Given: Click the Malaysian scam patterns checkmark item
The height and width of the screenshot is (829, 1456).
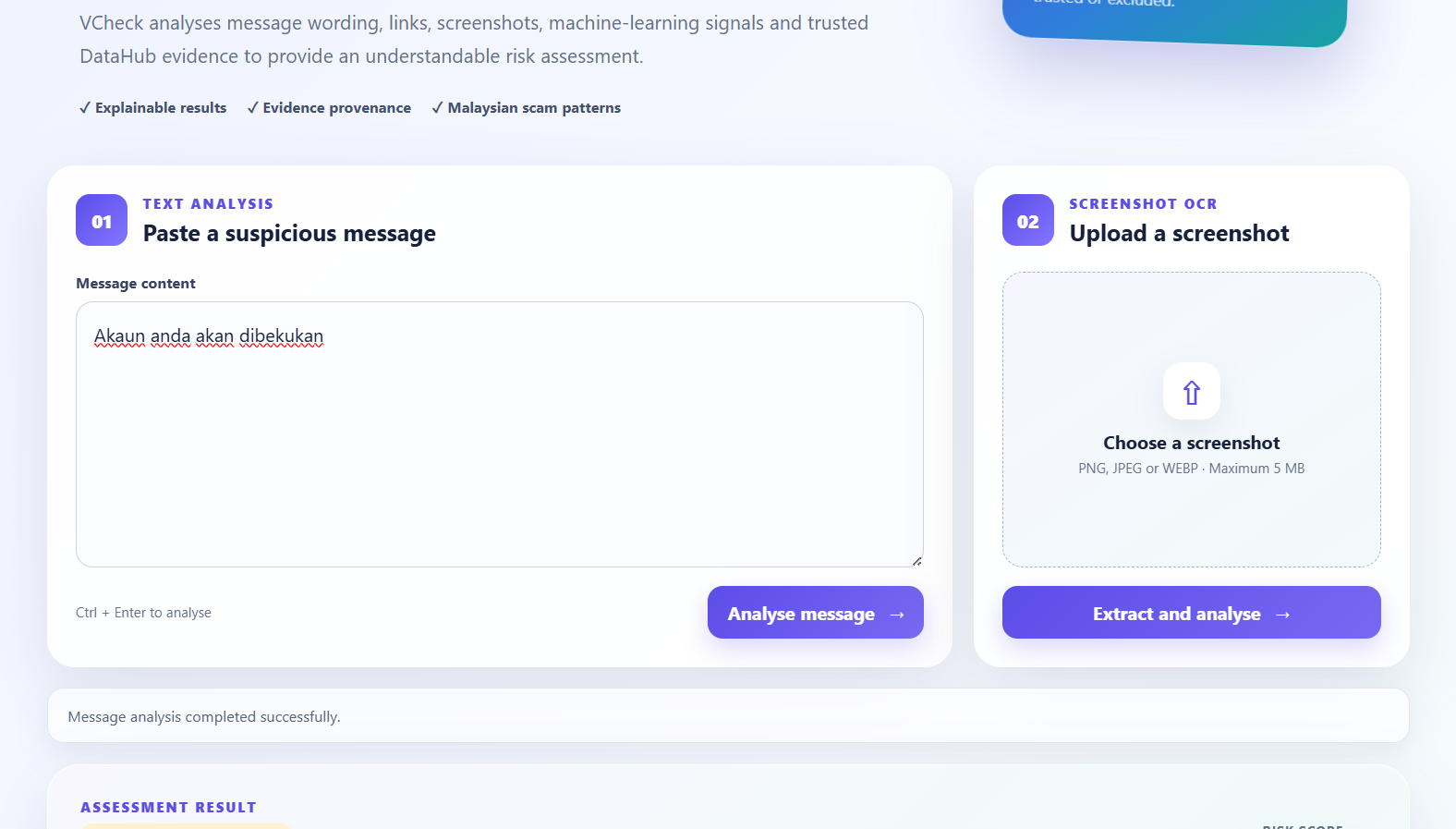Looking at the screenshot, I should point(527,108).
